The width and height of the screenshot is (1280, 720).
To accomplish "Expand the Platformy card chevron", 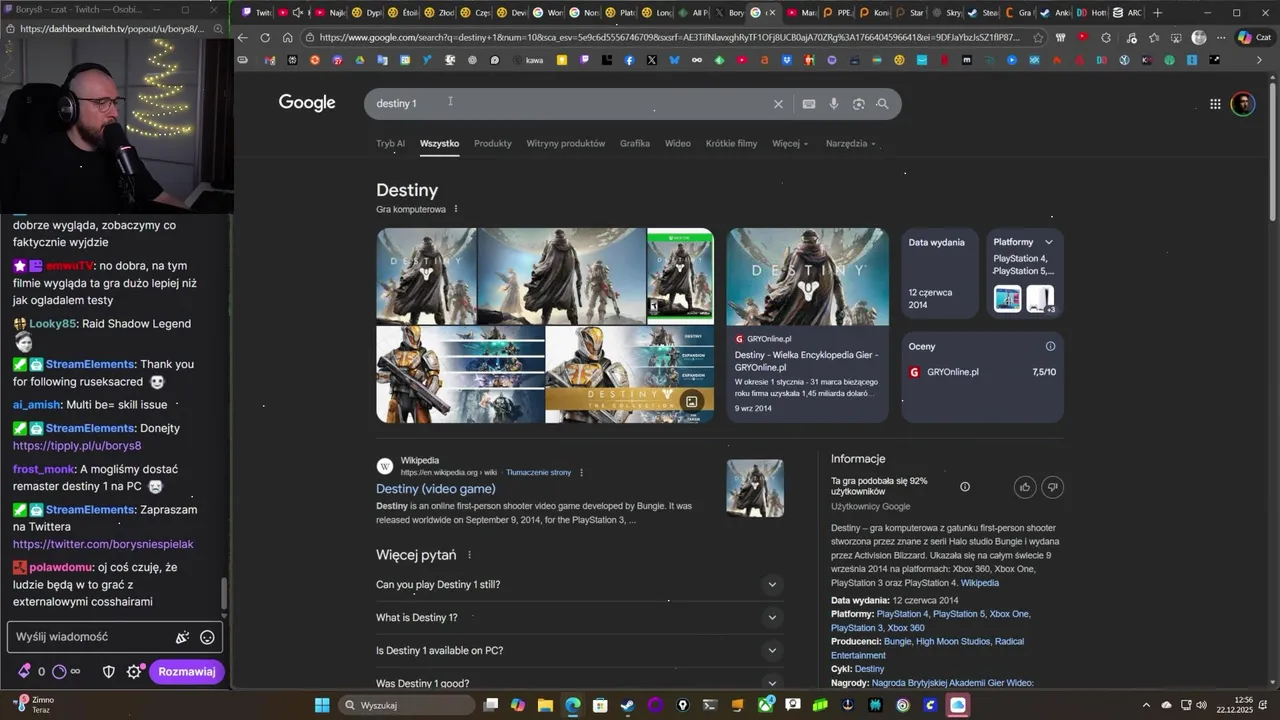I will click(1049, 242).
